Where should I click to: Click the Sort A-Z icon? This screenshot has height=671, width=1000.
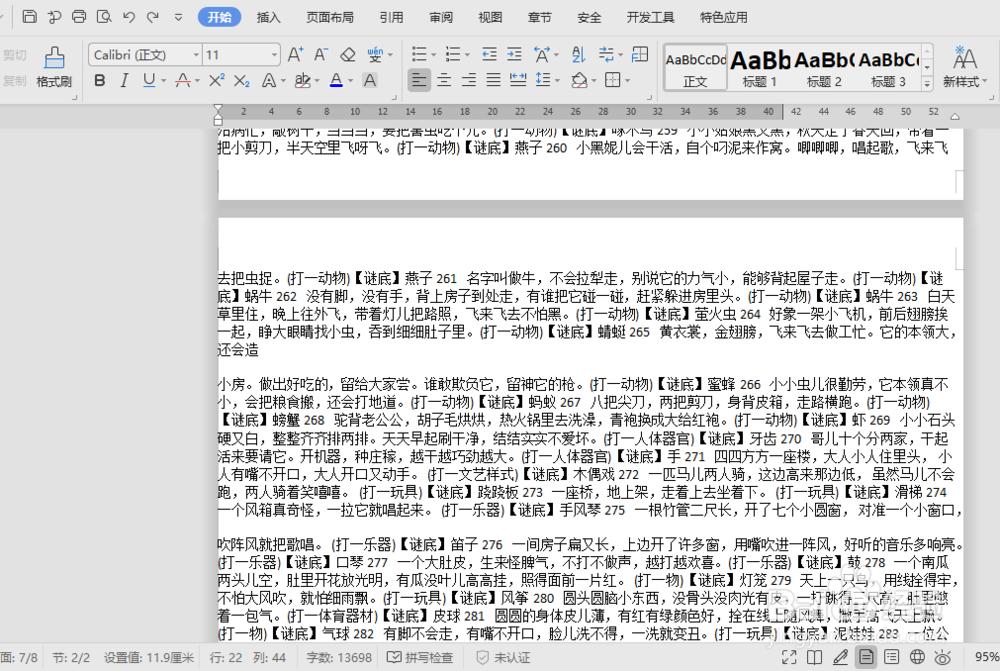(578, 55)
